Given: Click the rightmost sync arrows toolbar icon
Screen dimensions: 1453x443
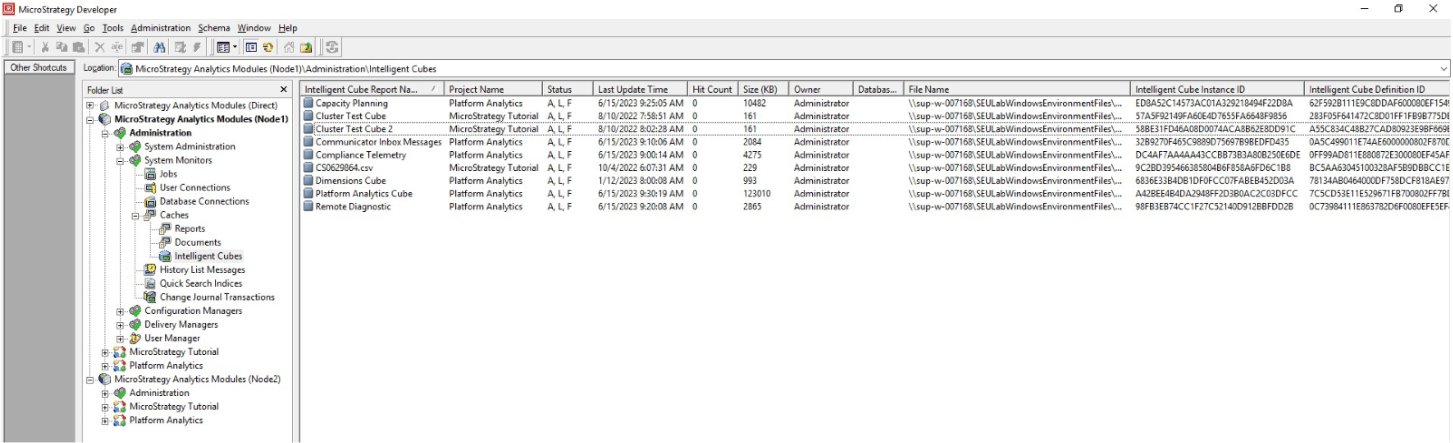Looking at the screenshot, I should point(331,47).
